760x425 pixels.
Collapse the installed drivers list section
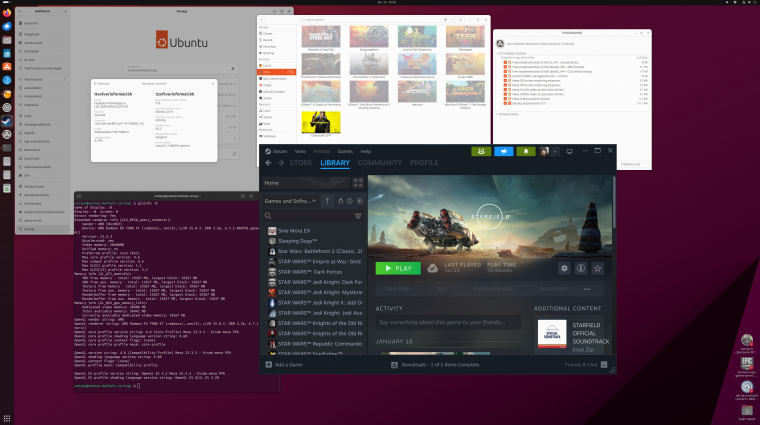tap(498, 53)
